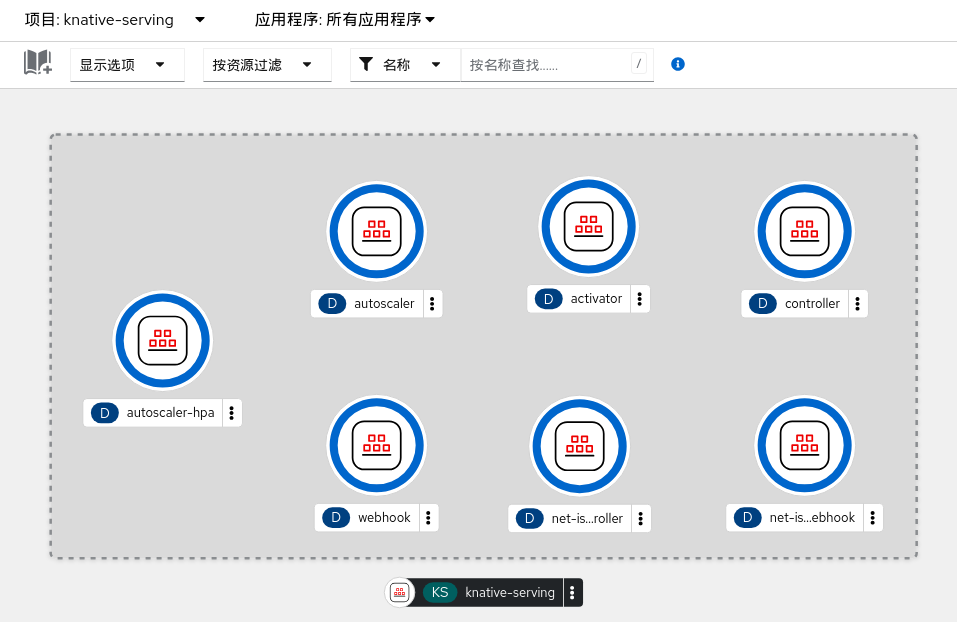
Task: Select the autoscaler-hpa deployment node circle
Action: [x=163, y=341]
